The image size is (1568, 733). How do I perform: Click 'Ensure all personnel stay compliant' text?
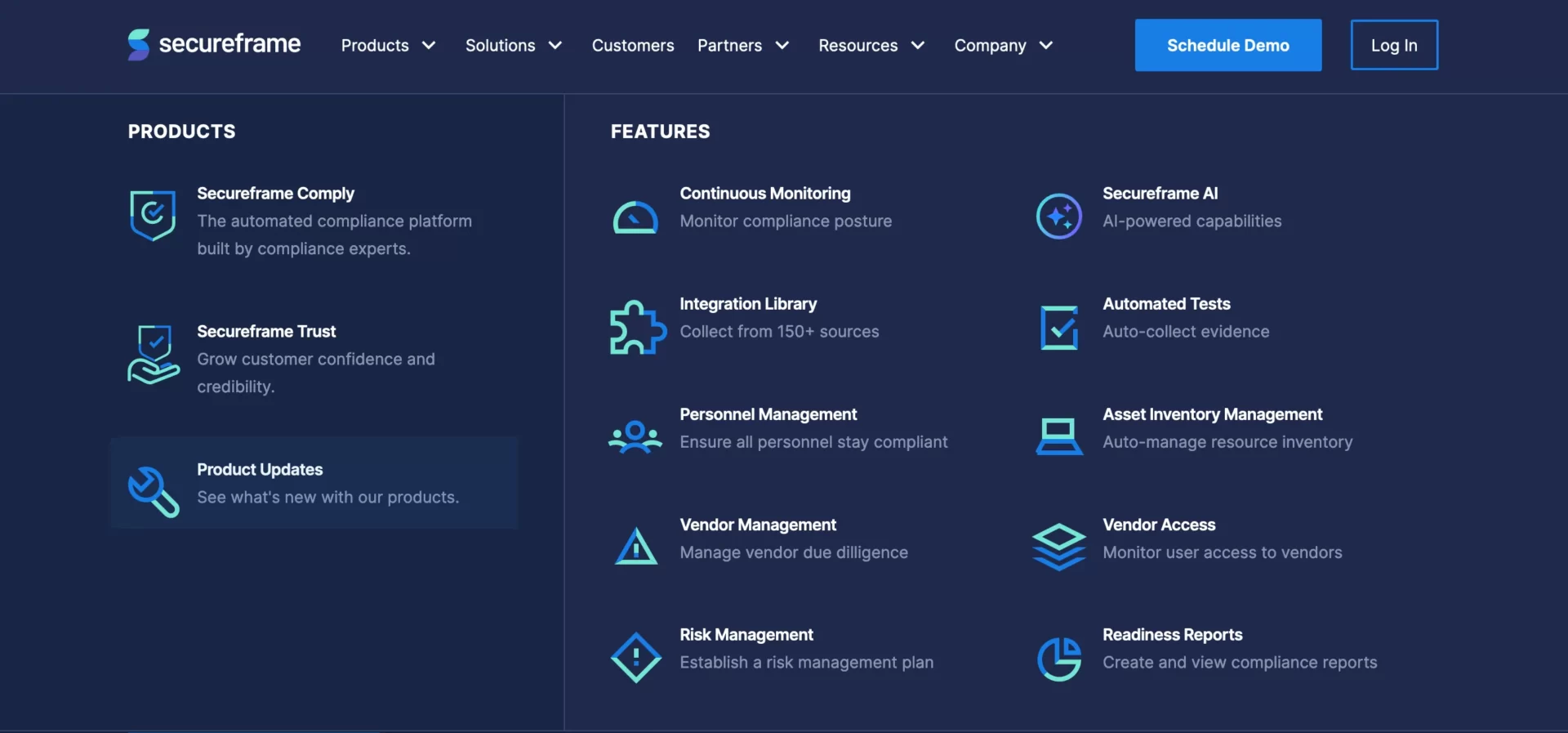[x=813, y=442]
